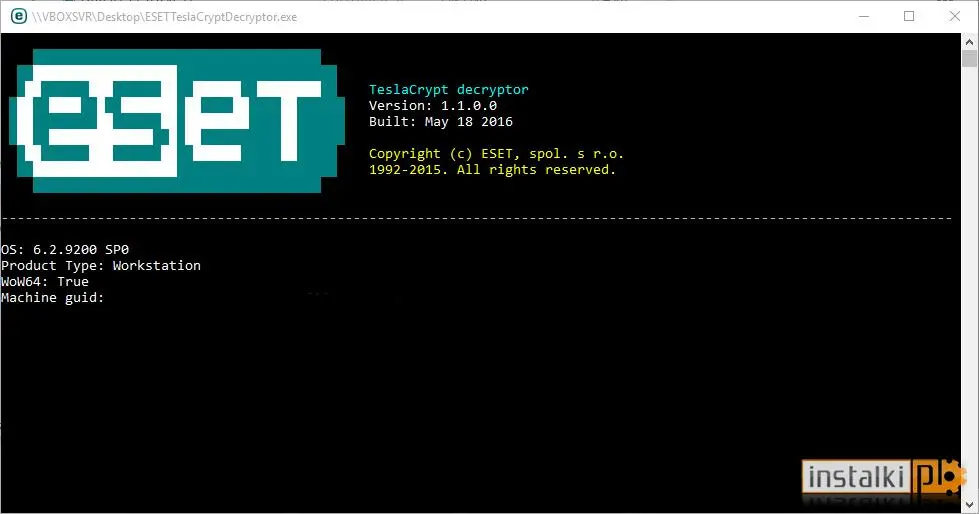The height and width of the screenshot is (514, 979).
Task: Click the 'TeslaCrypt decryptor' heading text
Action: tap(448, 90)
